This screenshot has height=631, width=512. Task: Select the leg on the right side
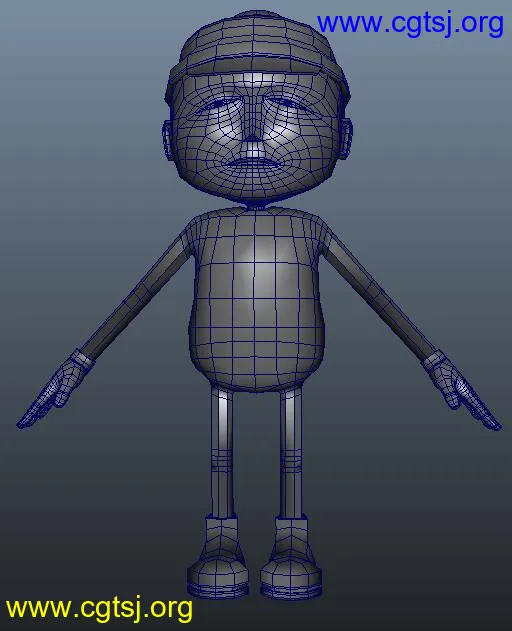(x=291, y=452)
